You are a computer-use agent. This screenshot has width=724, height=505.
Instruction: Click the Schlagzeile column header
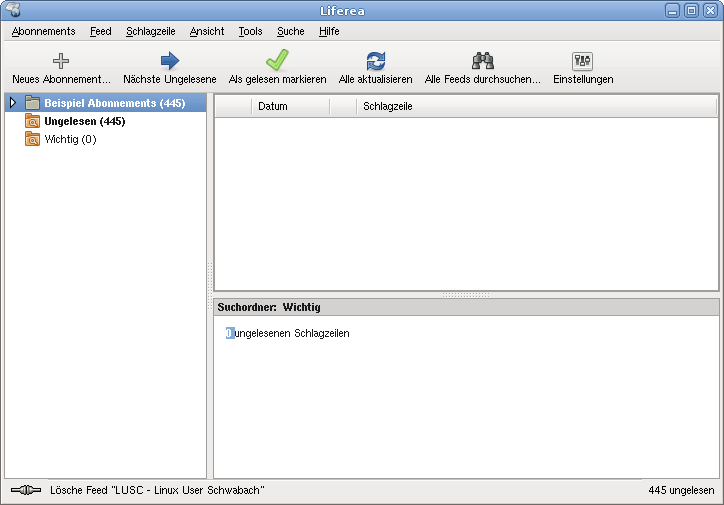(388, 106)
